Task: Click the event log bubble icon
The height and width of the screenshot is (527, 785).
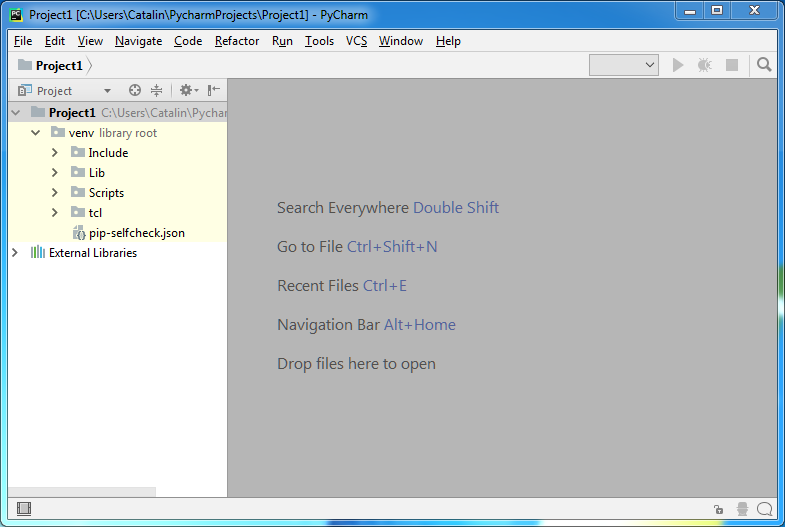Action: tap(764, 509)
